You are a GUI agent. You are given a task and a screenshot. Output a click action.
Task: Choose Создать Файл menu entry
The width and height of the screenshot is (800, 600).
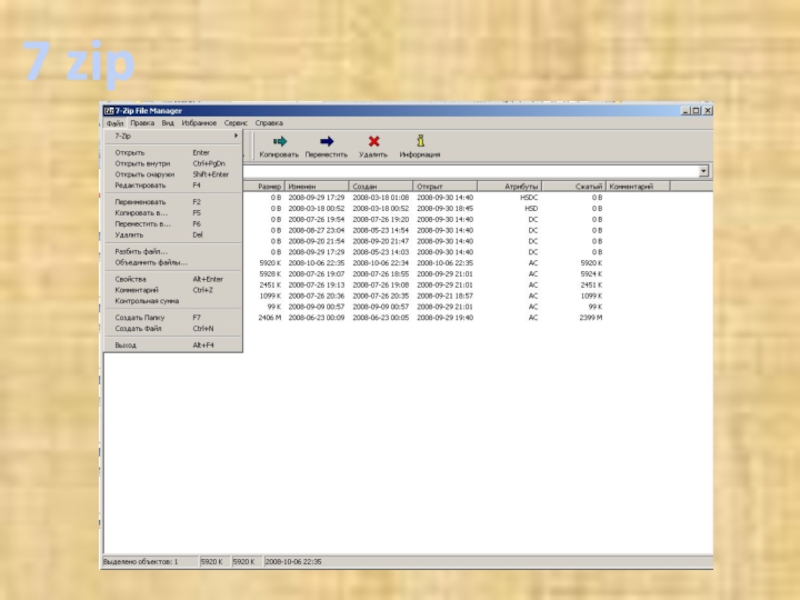coord(173,329)
